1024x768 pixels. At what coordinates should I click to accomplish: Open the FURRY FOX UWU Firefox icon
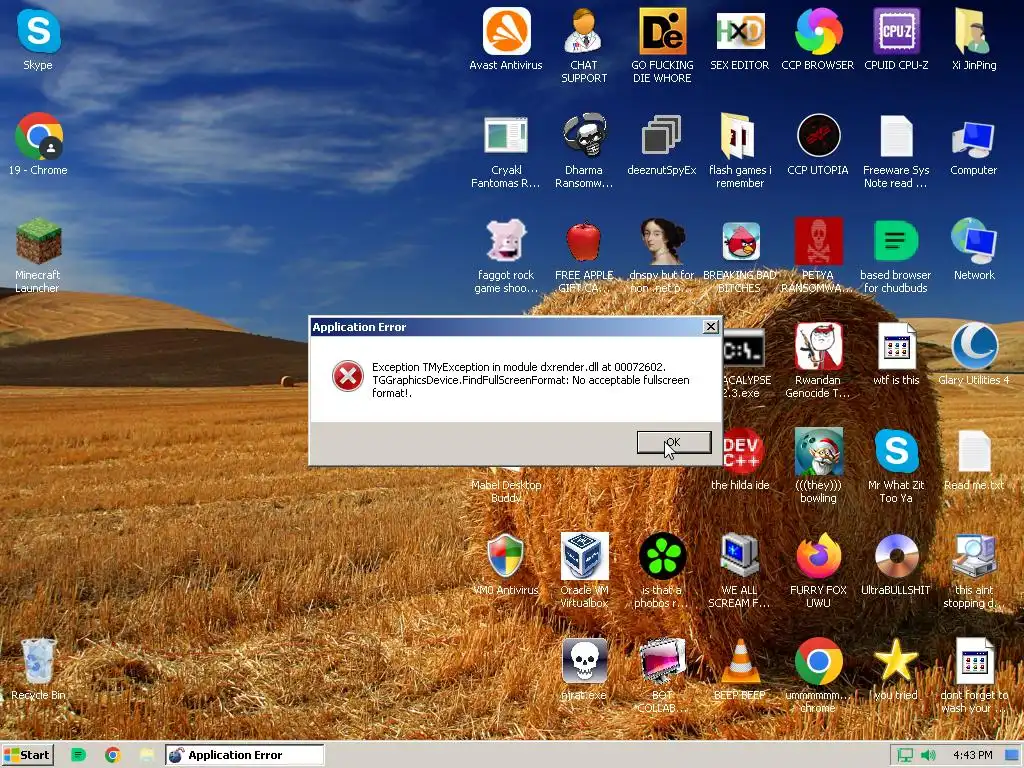[x=818, y=556]
